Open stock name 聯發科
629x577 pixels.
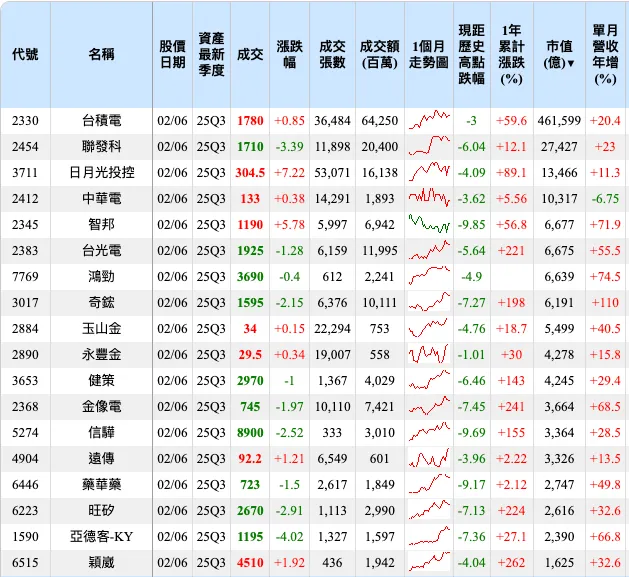pyautogui.click(x=101, y=146)
